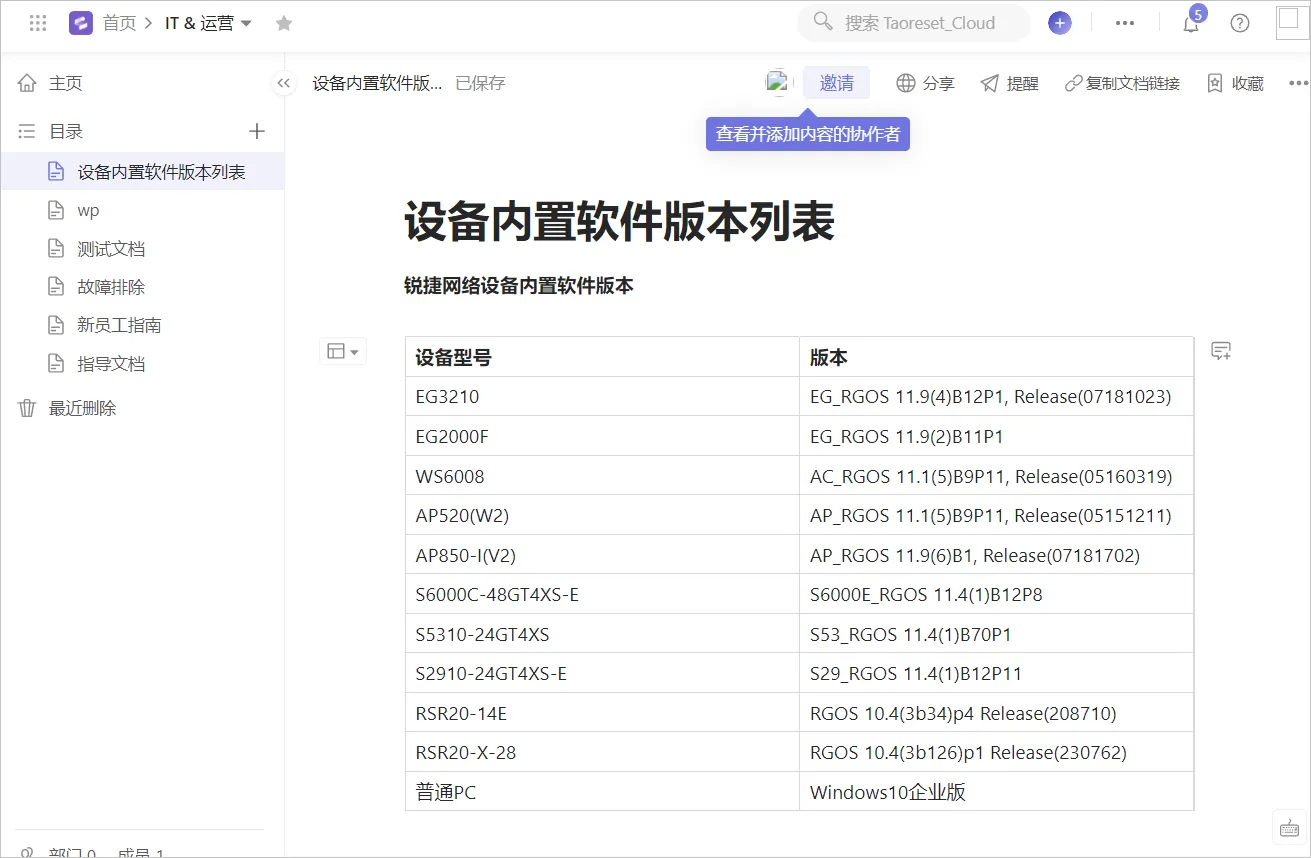Click the 提醒 remind button
This screenshot has width=1311, height=858.
[1009, 83]
